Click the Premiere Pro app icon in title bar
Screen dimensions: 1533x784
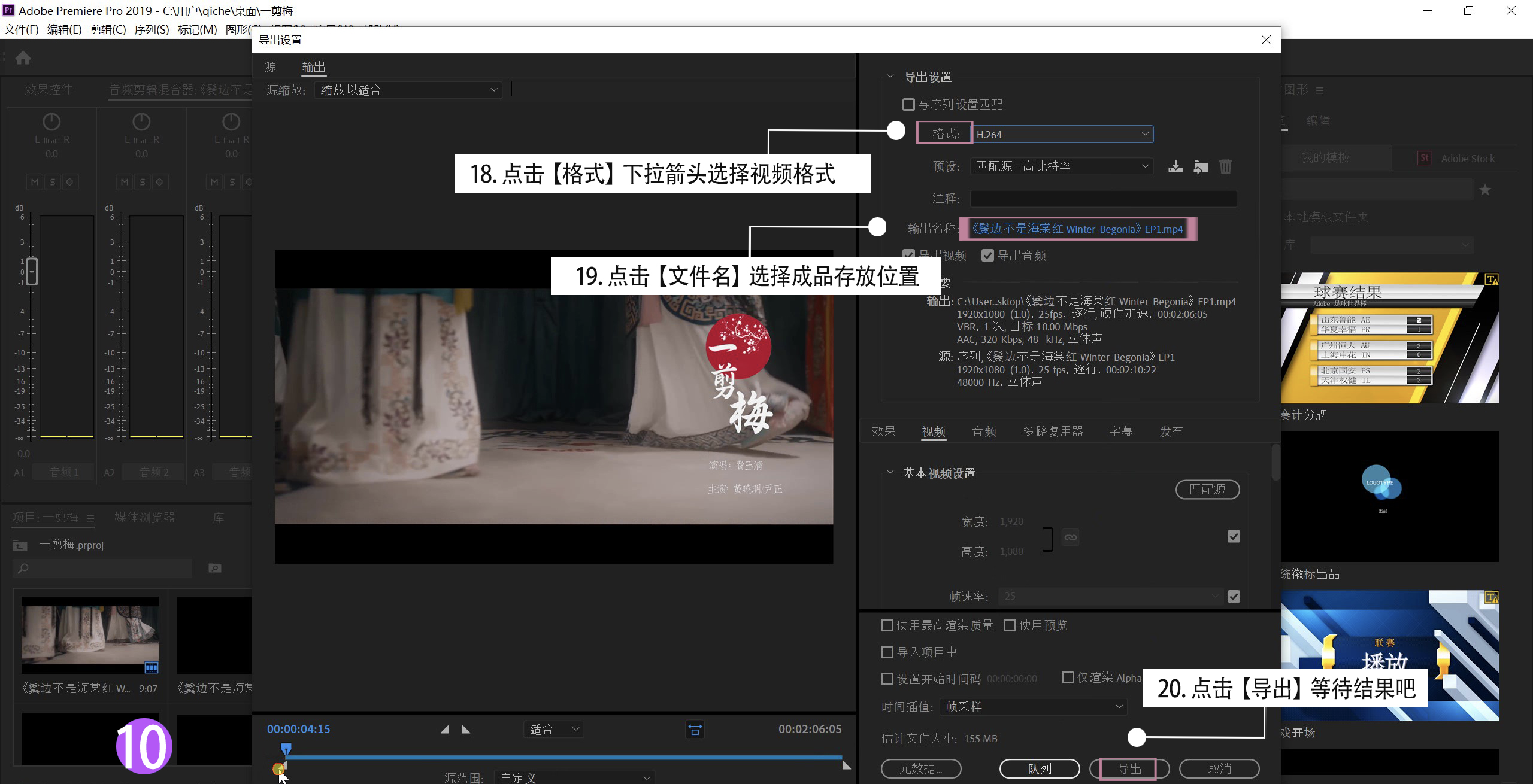pyautogui.click(x=8, y=10)
